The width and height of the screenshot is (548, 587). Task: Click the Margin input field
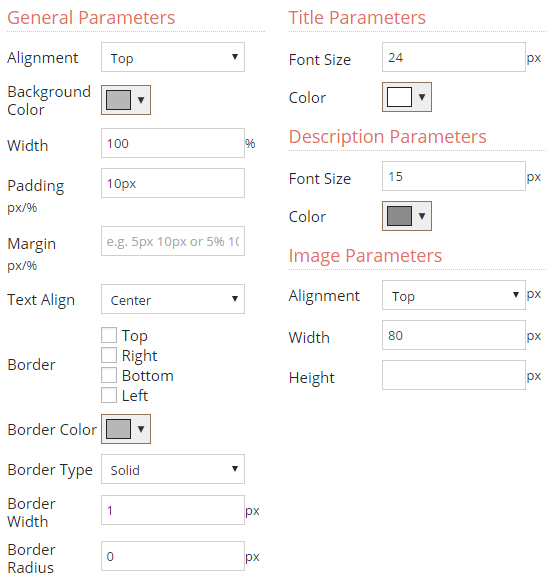click(173, 241)
